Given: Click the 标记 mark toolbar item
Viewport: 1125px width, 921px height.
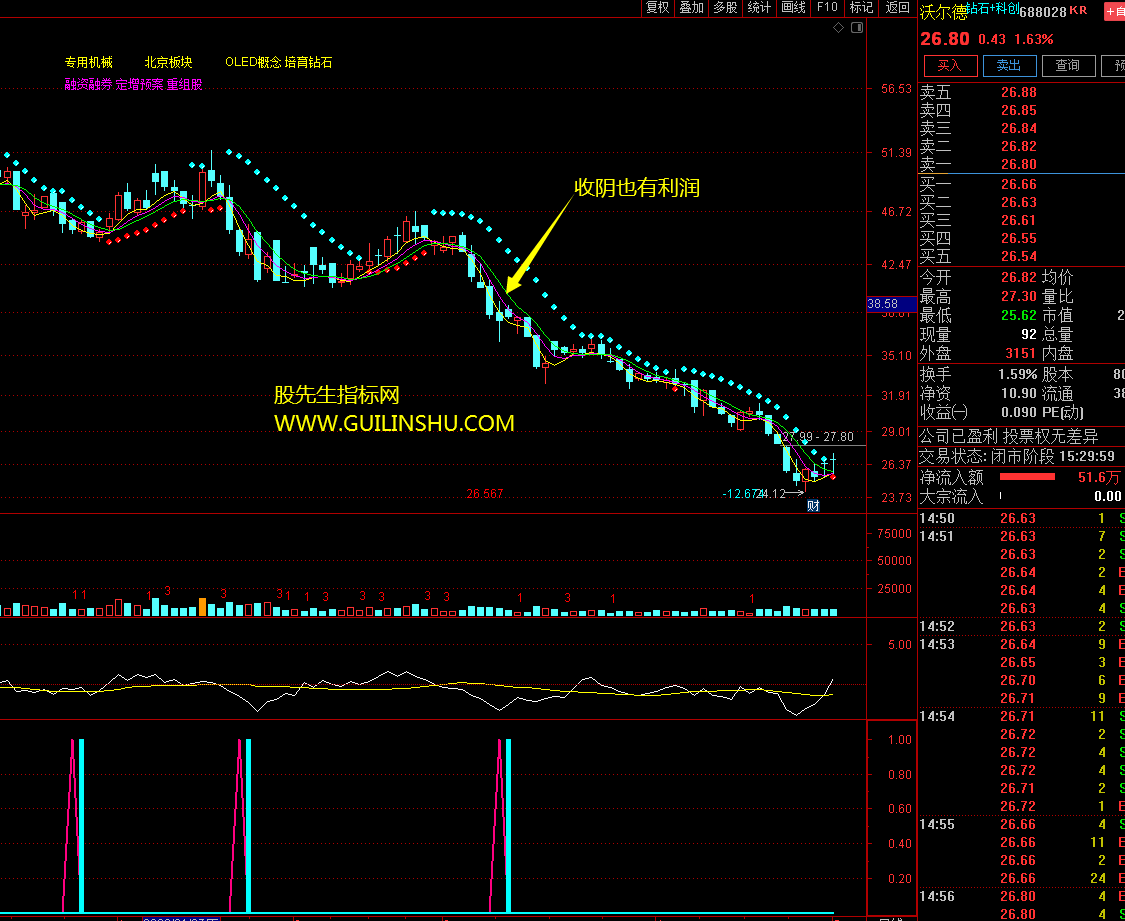Looking at the screenshot, I should [861, 8].
